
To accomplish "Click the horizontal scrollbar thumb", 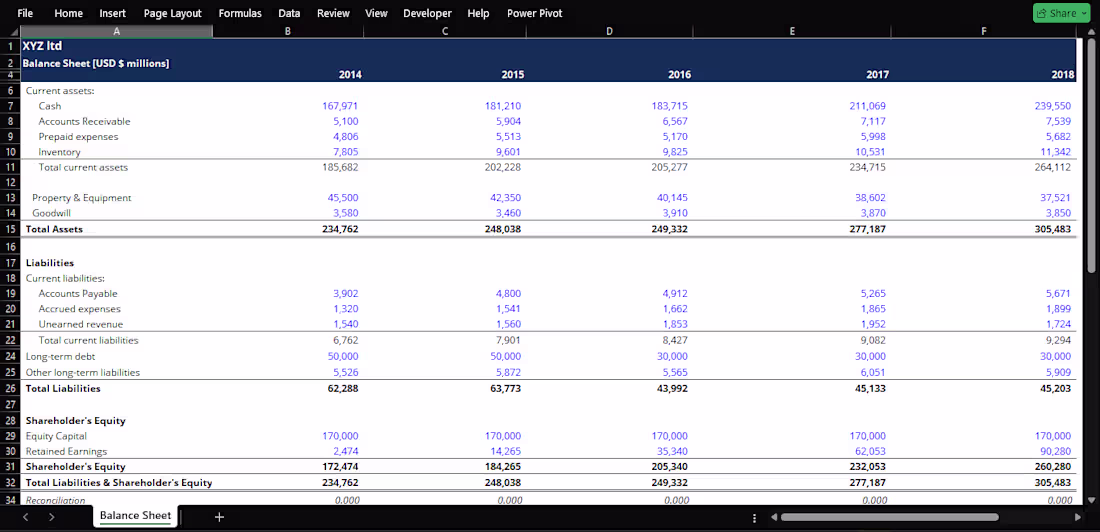I will [889, 517].
